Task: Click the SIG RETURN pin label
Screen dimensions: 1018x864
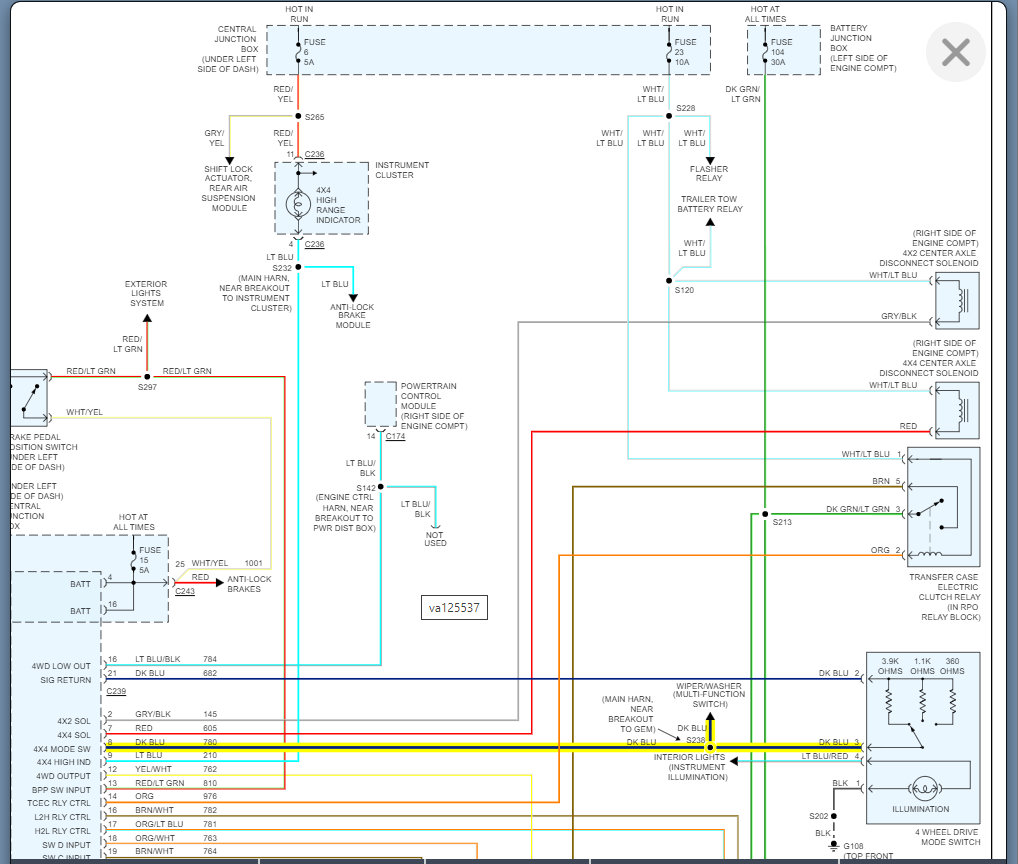Action: coord(66,680)
